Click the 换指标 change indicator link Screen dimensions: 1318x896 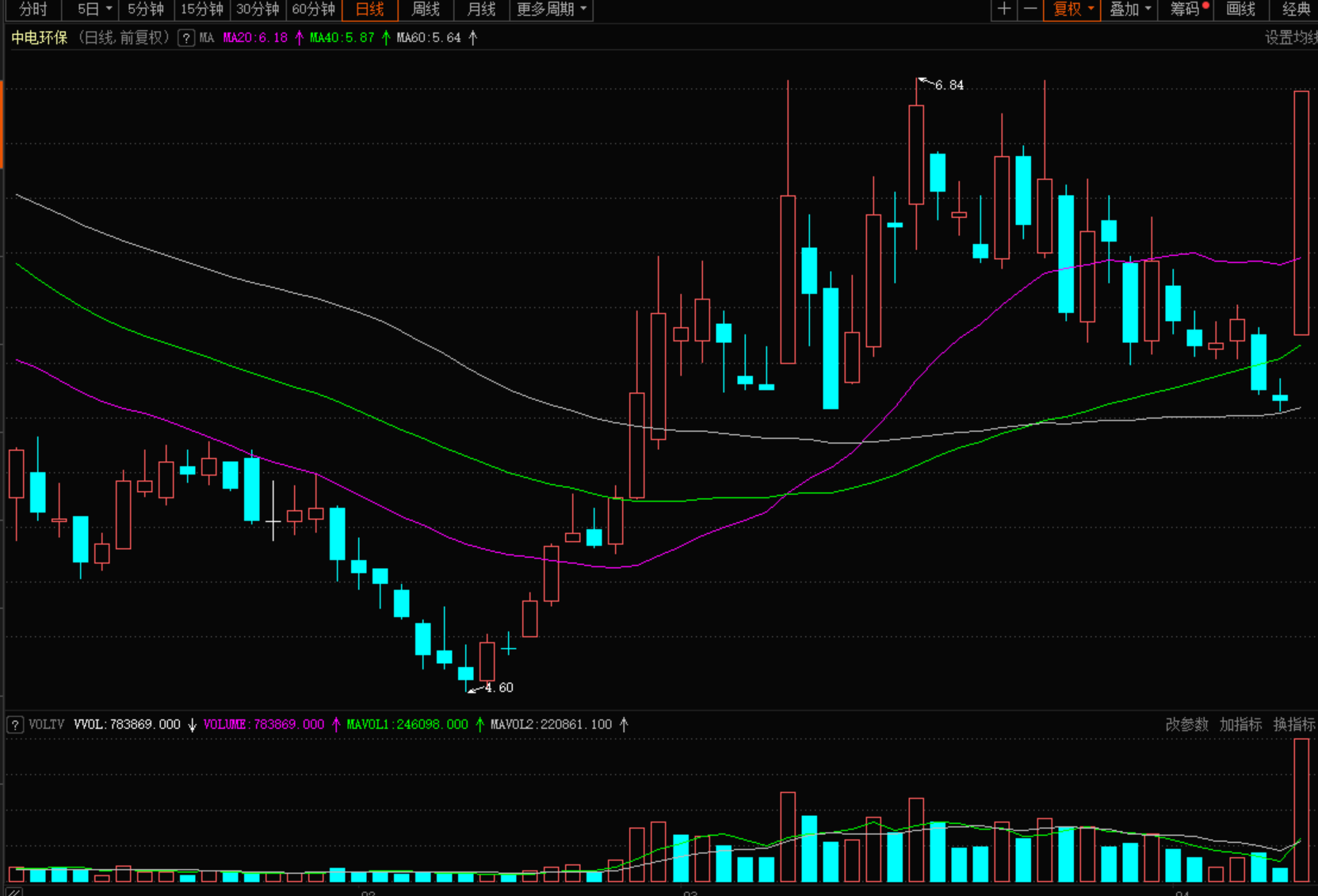[x=1294, y=724]
